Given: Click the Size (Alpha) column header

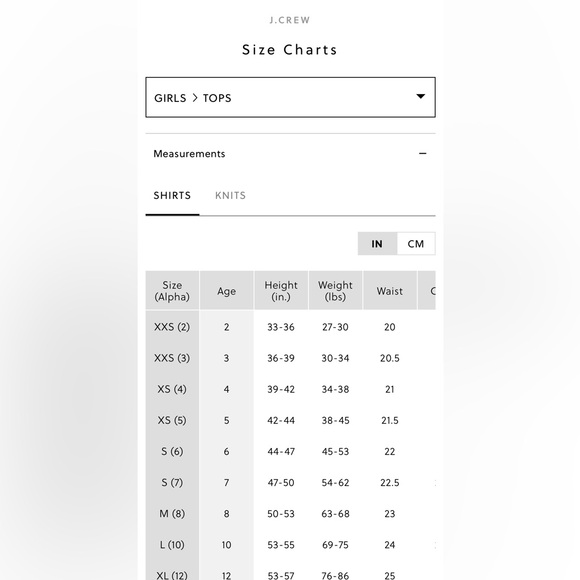Looking at the screenshot, I should 172,291.
